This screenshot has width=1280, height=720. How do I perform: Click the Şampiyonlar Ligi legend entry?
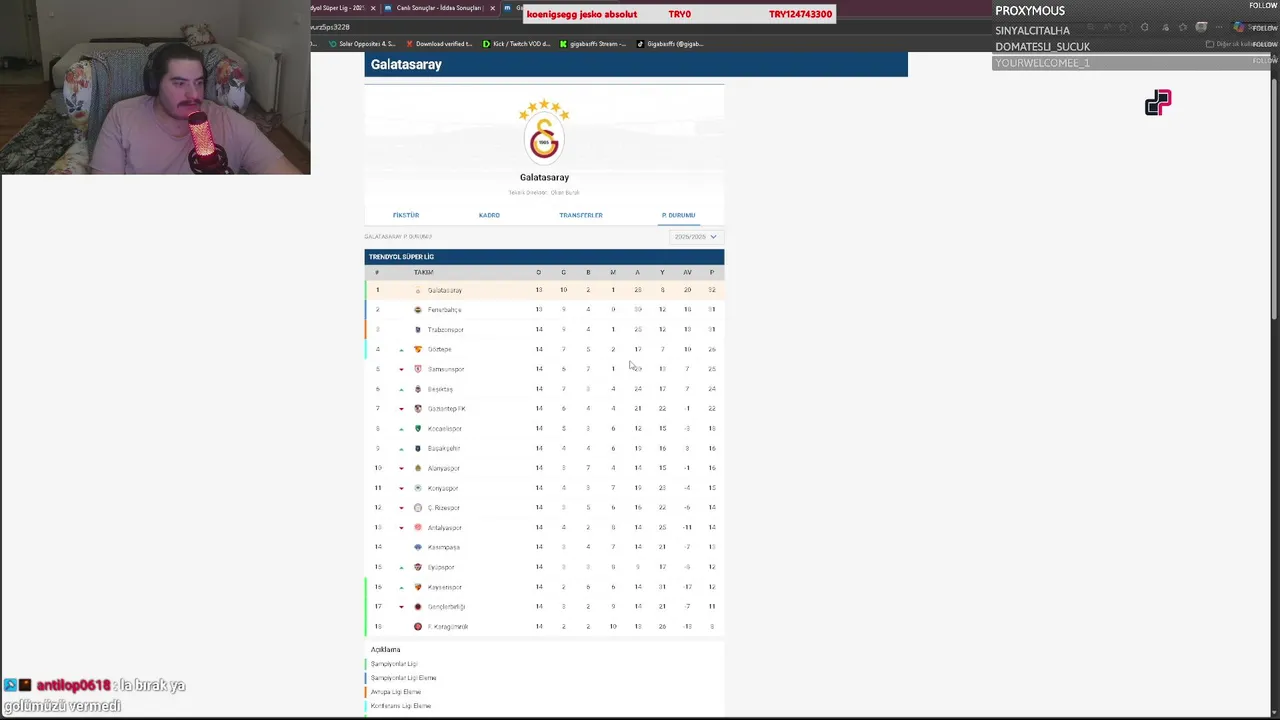[394, 664]
